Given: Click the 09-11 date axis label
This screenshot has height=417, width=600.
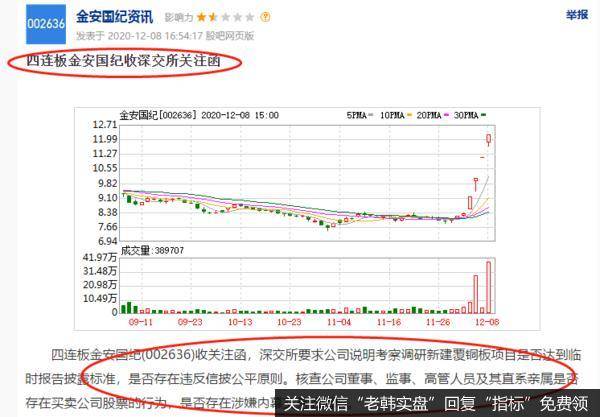Looking at the screenshot, I should (x=140, y=322).
